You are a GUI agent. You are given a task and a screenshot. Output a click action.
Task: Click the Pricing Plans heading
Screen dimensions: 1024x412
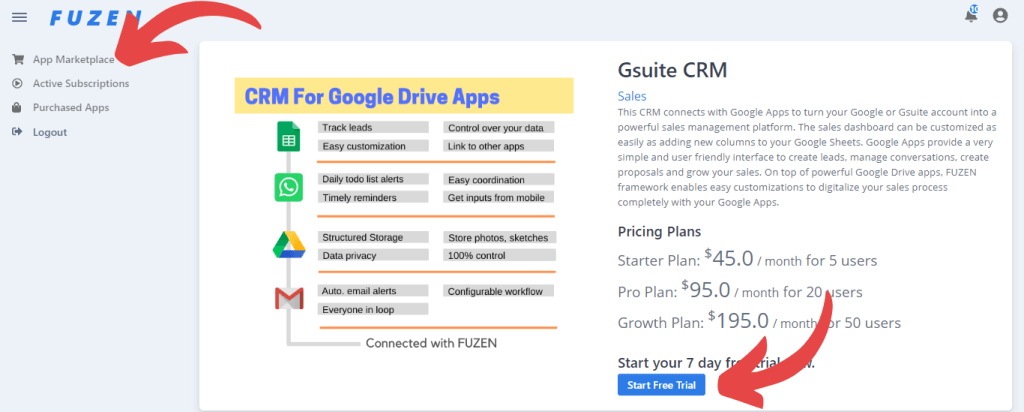click(x=660, y=232)
